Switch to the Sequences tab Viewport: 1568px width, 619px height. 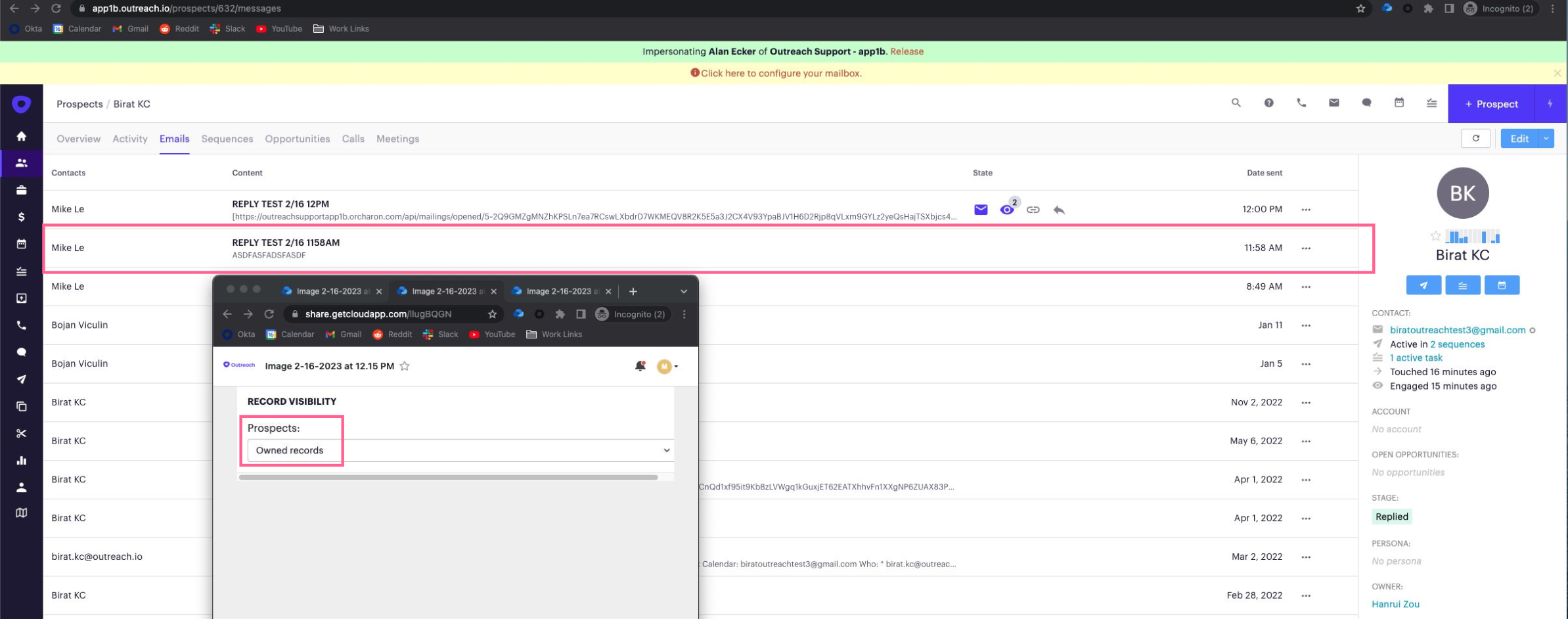coord(227,139)
